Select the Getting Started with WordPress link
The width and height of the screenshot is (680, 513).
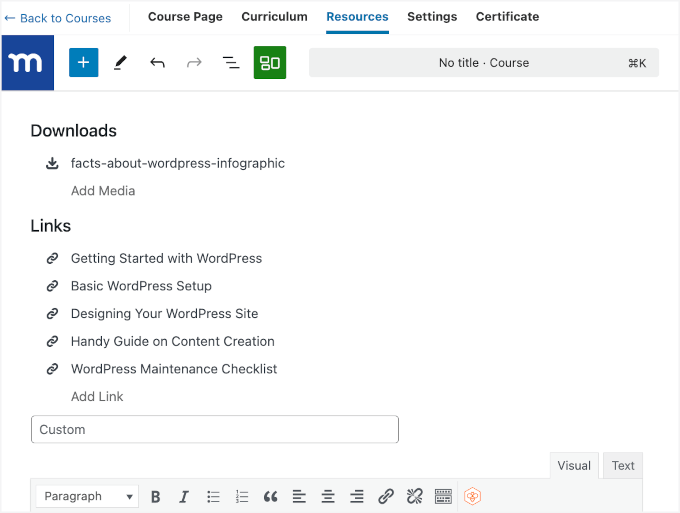point(167,258)
